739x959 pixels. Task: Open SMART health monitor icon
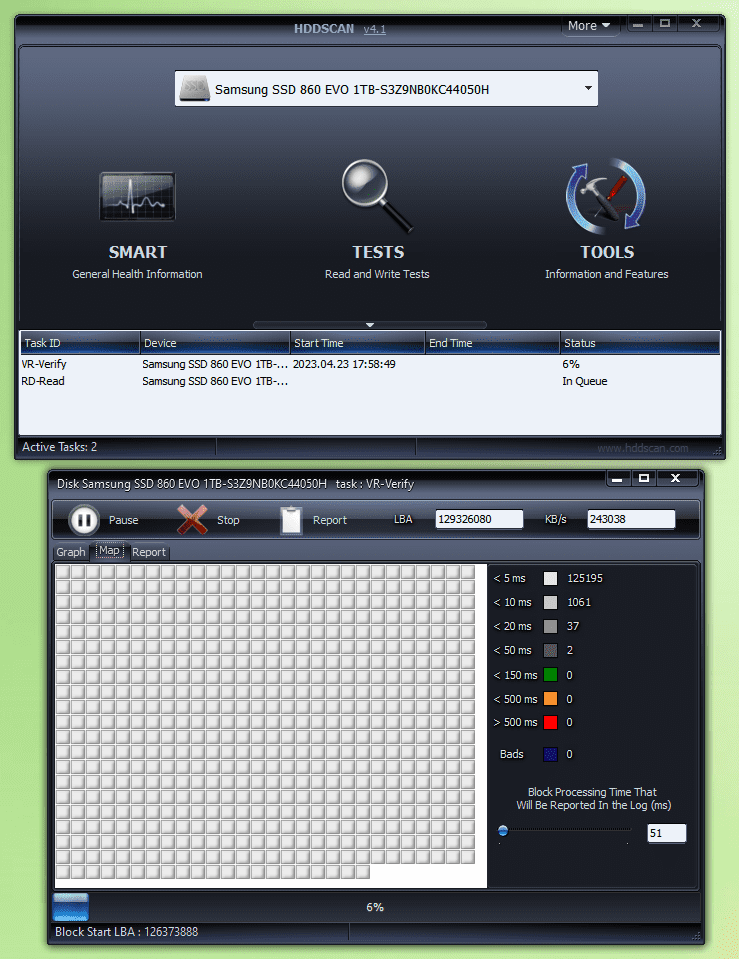coord(138,196)
